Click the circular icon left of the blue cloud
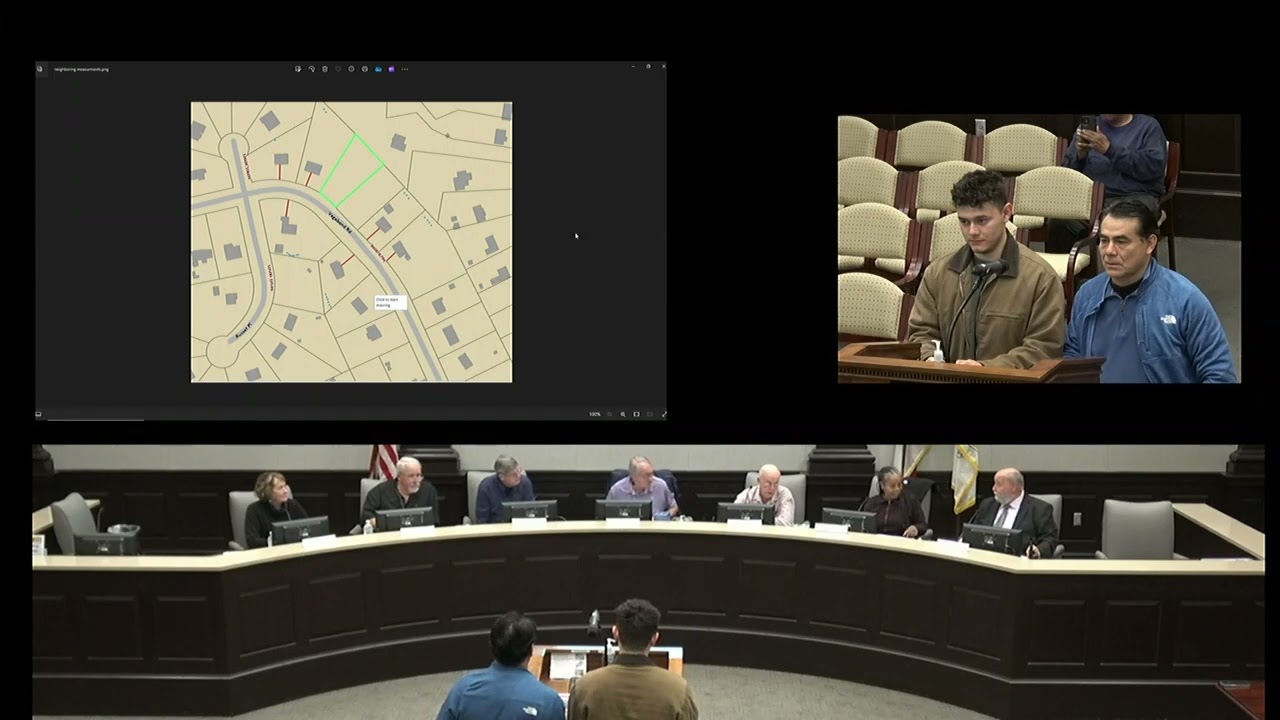This screenshot has width=1280, height=720. tap(365, 69)
